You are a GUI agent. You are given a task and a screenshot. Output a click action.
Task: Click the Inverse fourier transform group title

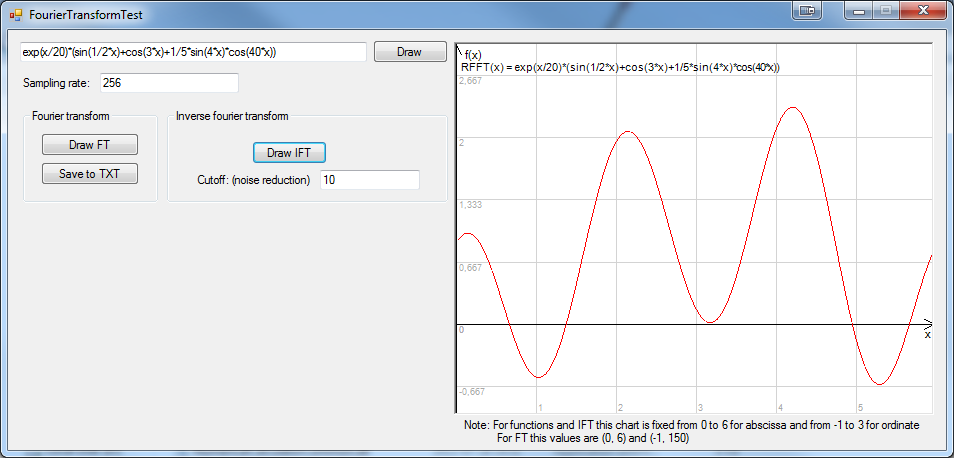point(232,116)
